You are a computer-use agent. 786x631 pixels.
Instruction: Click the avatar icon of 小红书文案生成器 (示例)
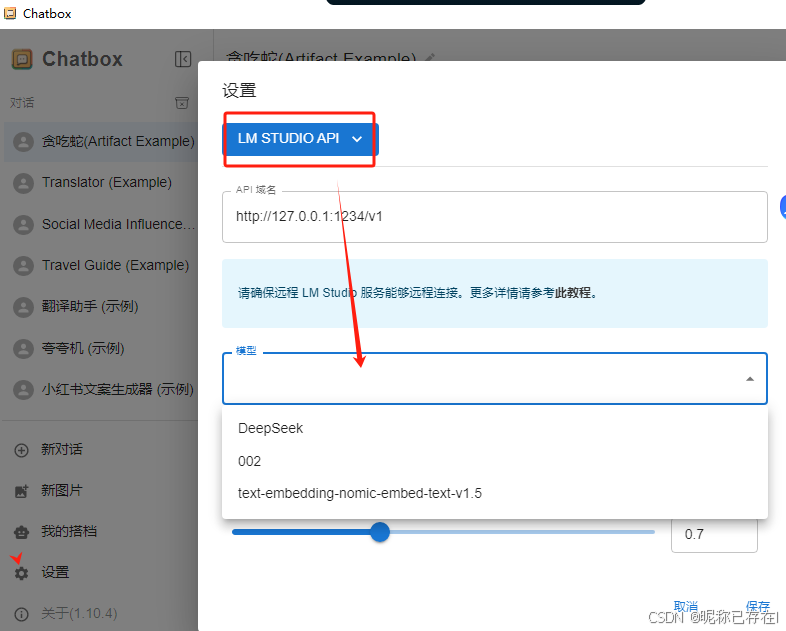point(23,389)
